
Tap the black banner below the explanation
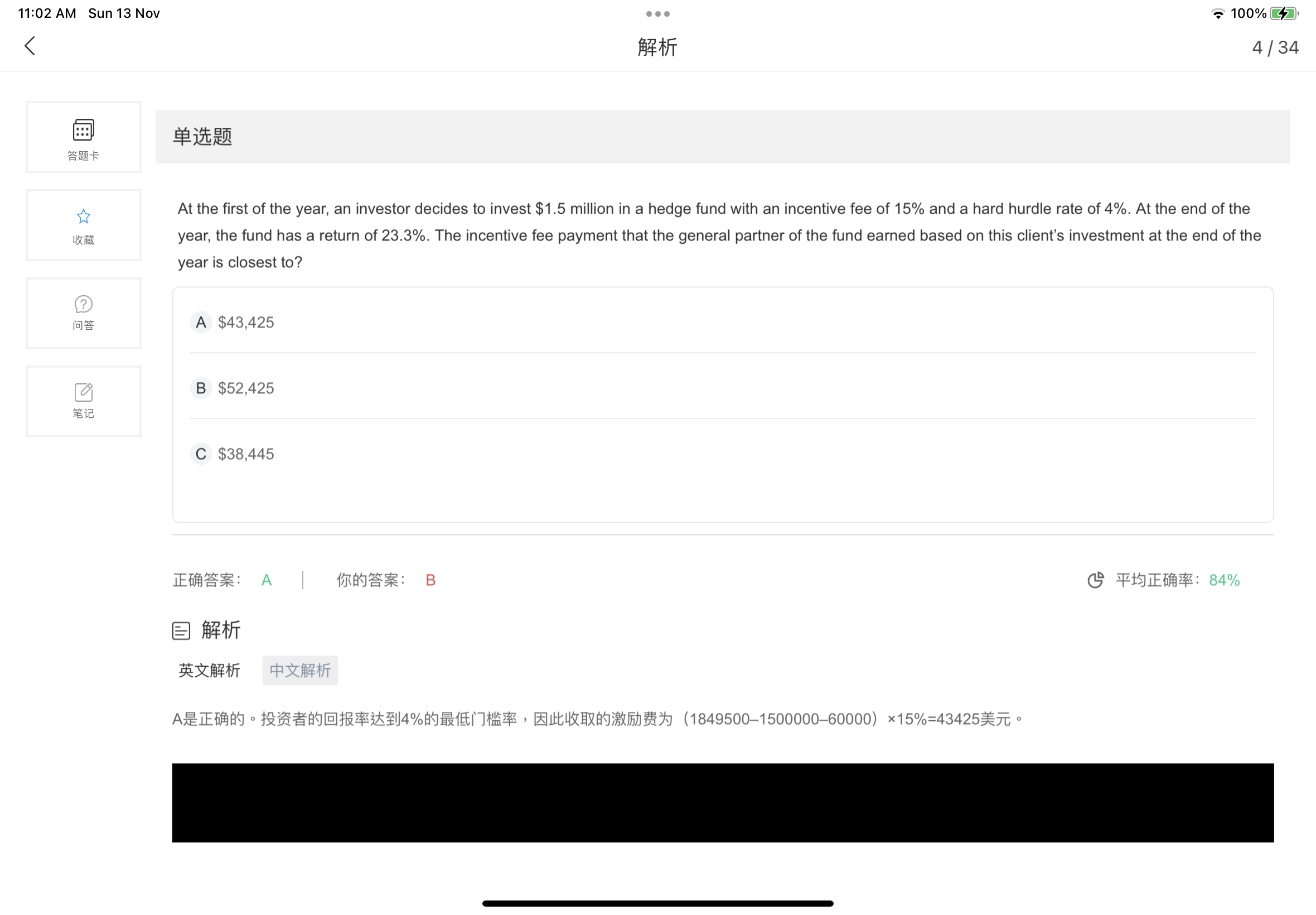coord(723,802)
